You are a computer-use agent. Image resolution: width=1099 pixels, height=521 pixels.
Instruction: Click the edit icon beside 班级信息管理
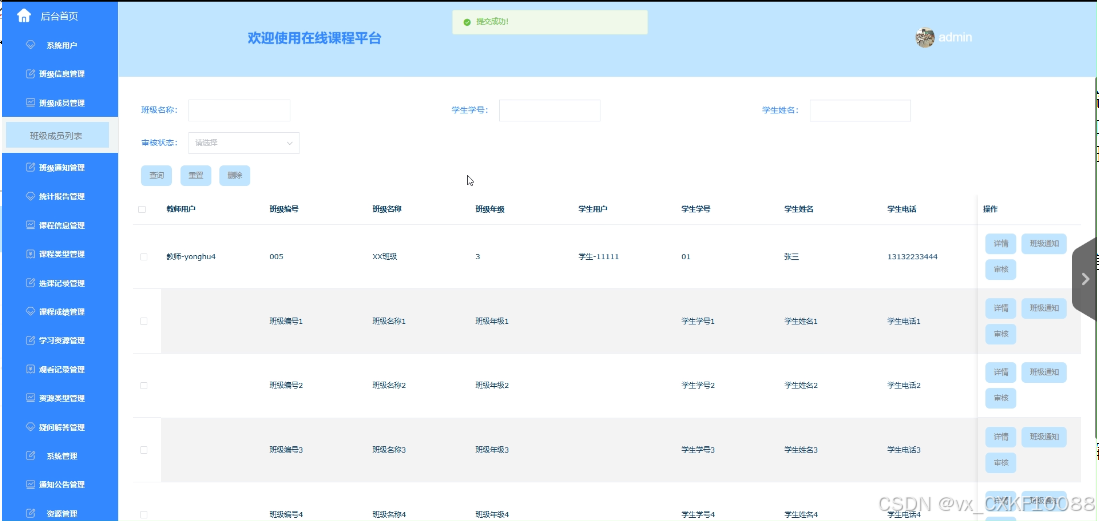pos(30,74)
